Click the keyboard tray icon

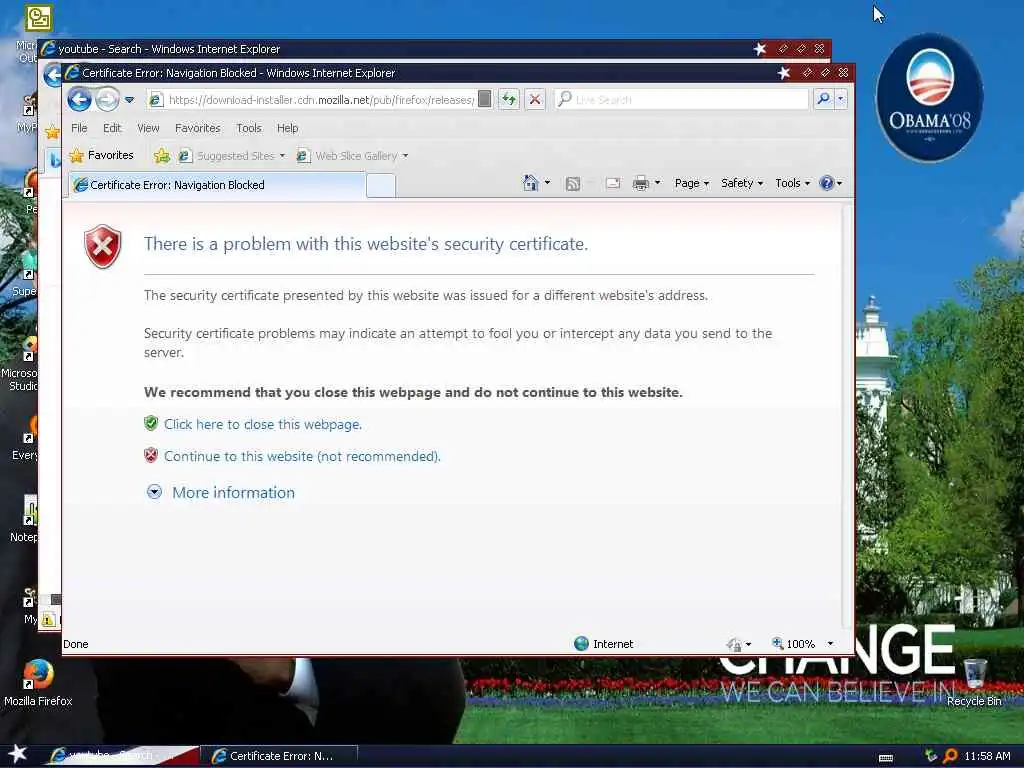(886, 758)
